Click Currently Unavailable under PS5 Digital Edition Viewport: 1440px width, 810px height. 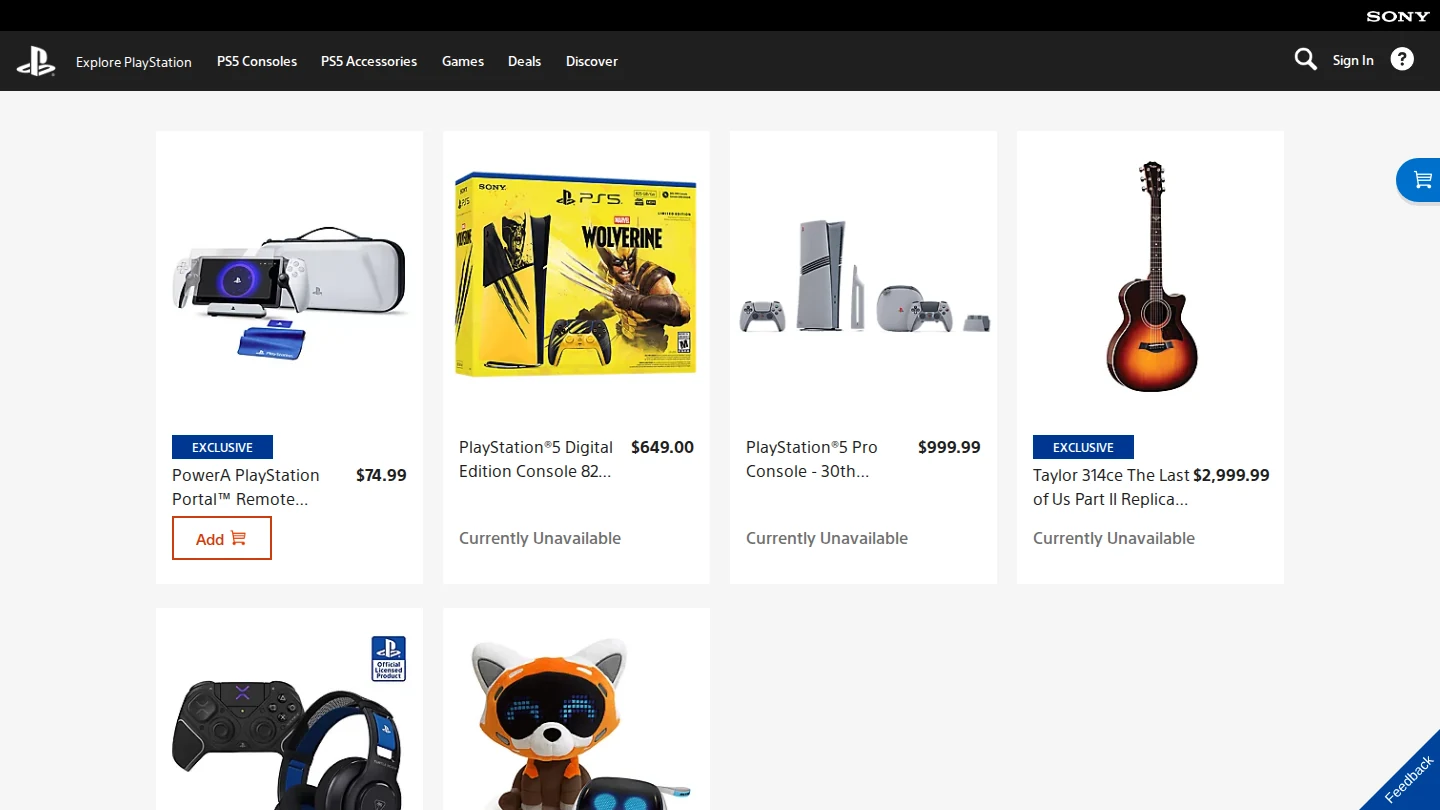coord(540,538)
